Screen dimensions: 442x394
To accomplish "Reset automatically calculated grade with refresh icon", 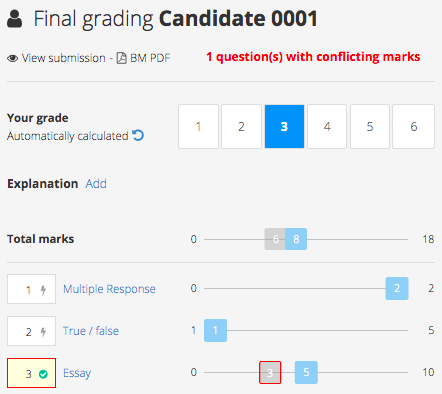I will 138,135.
